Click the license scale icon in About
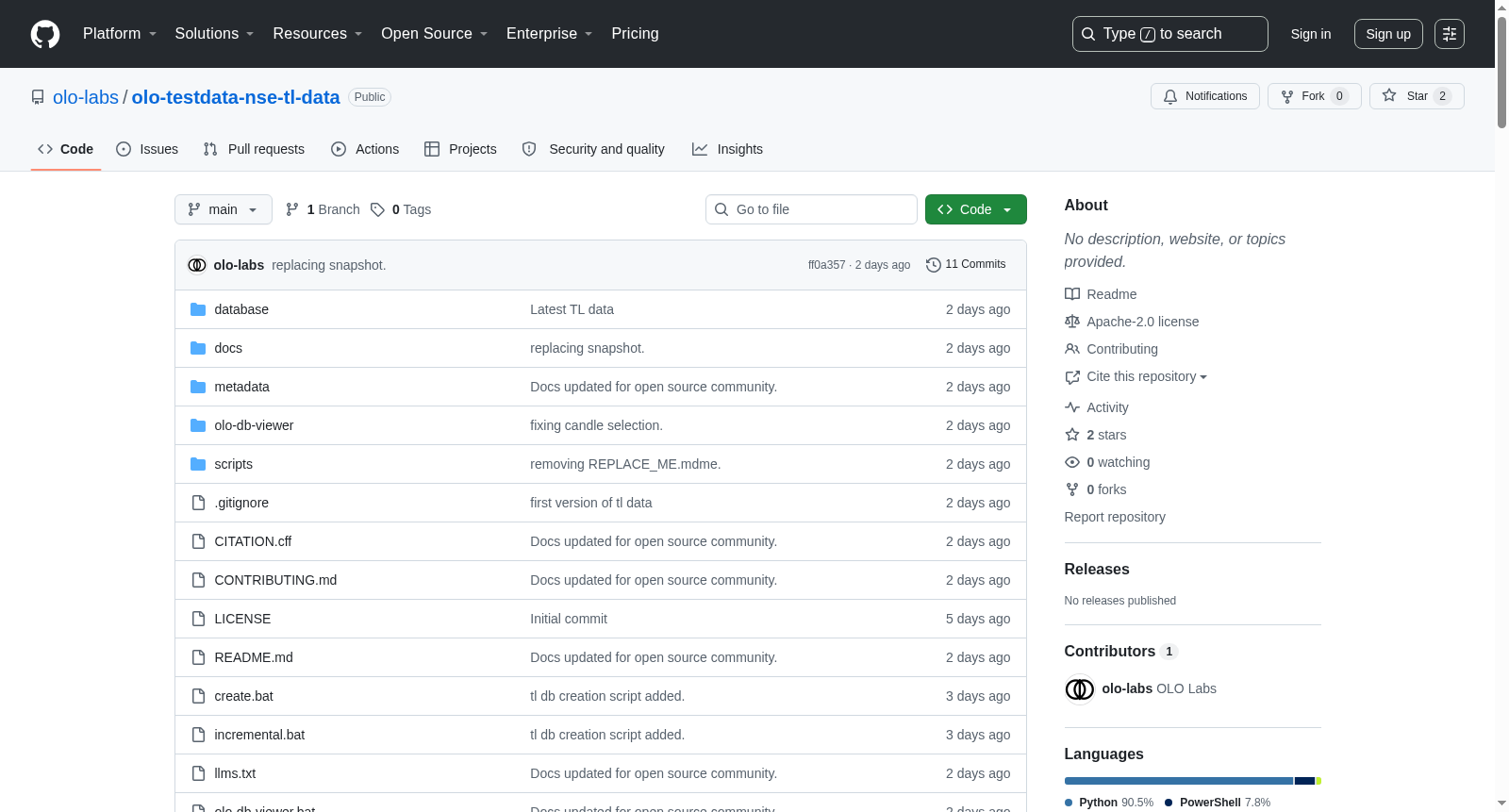This screenshot has height=812, width=1509. (1072, 322)
